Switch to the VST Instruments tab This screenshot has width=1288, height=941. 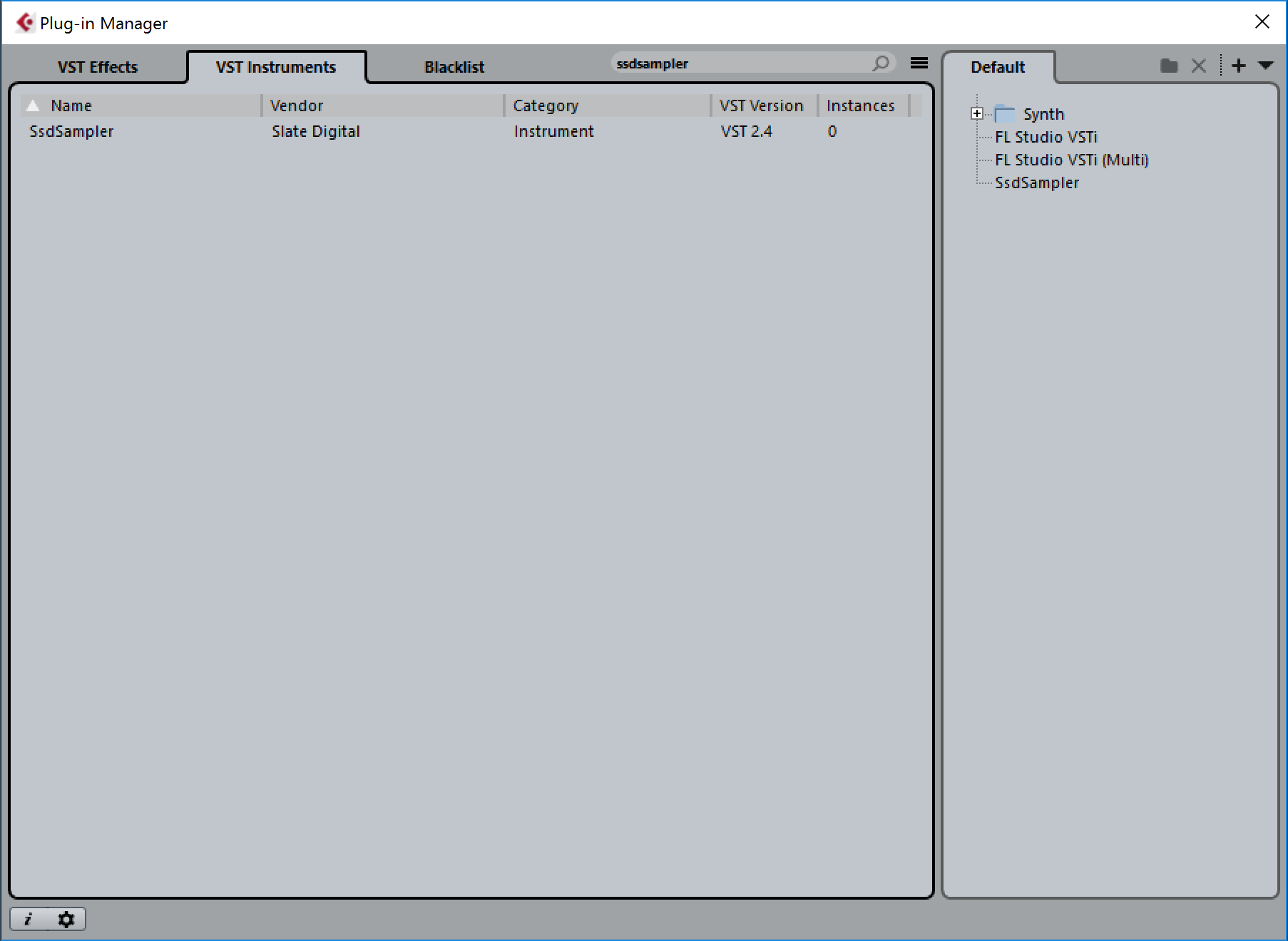tap(276, 67)
